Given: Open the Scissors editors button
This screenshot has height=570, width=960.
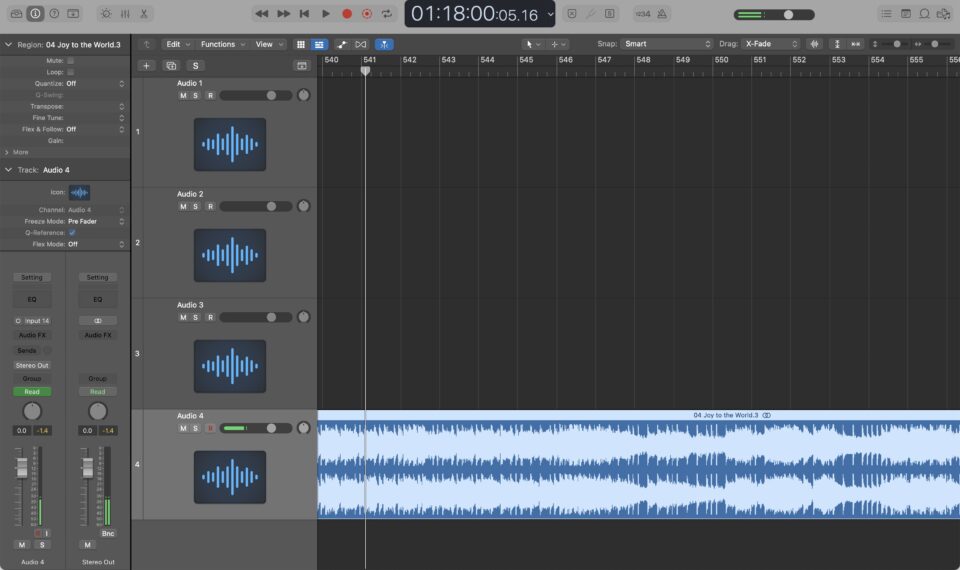Looking at the screenshot, I should pyautogui.click(x=144, y=14).
